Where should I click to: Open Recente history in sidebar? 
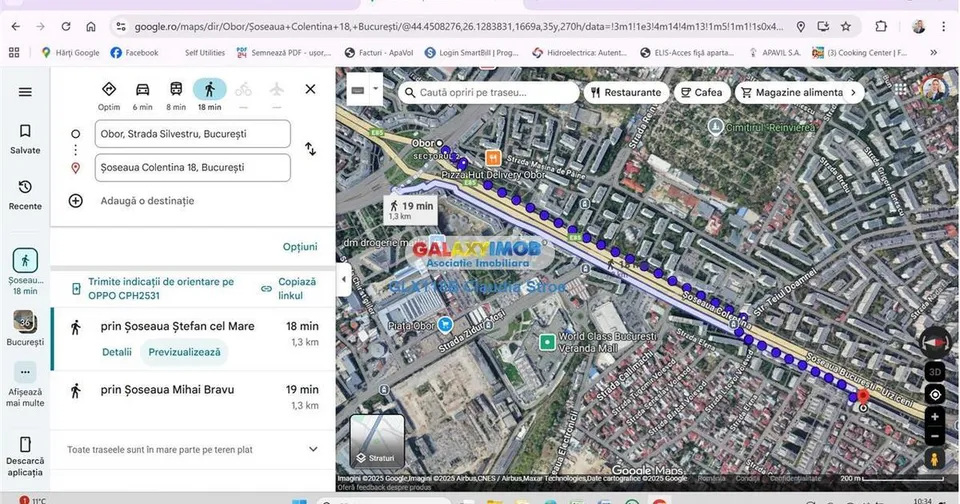click(25, 195)
